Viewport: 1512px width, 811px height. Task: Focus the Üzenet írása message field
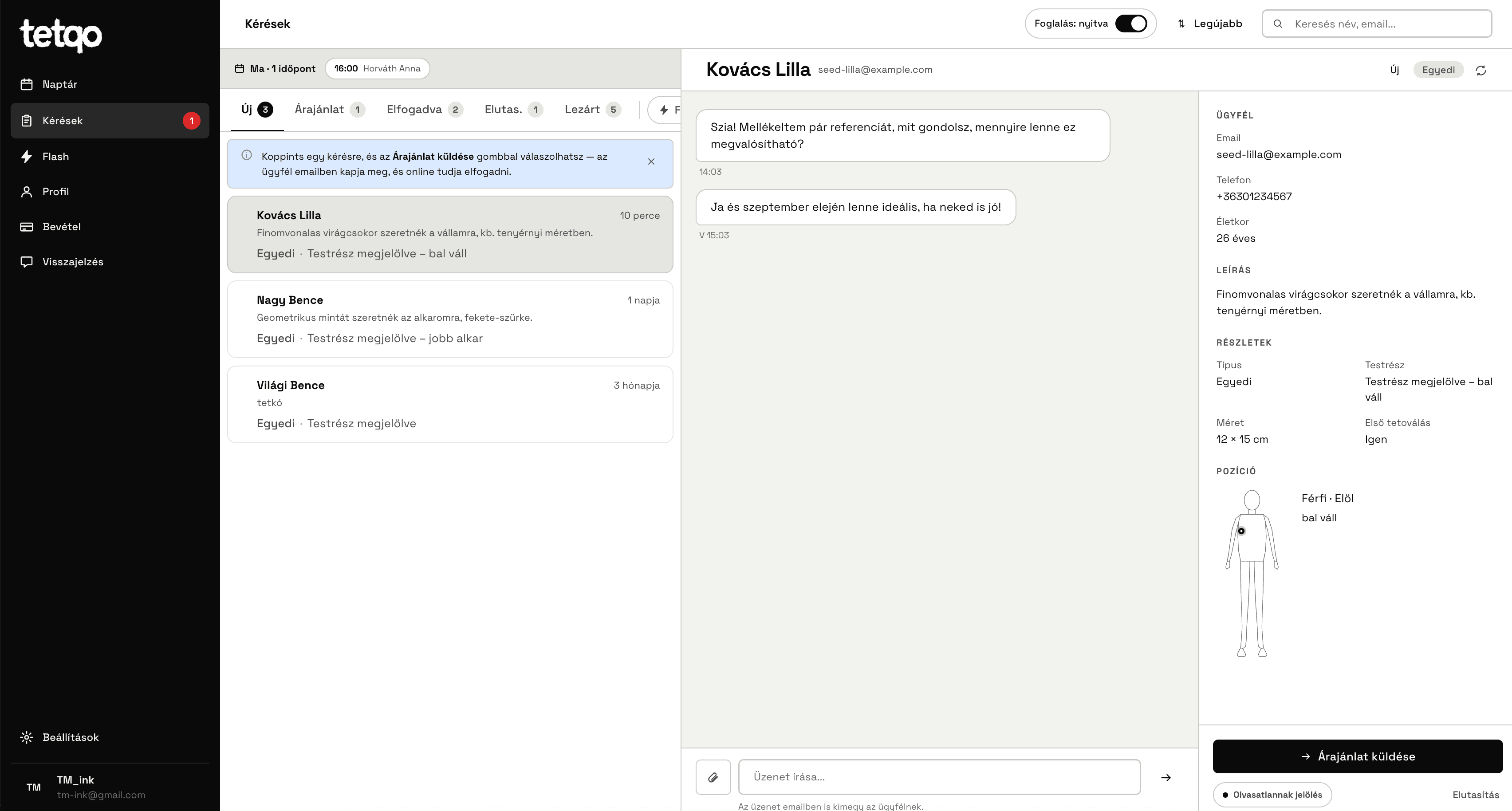point(939,777)
